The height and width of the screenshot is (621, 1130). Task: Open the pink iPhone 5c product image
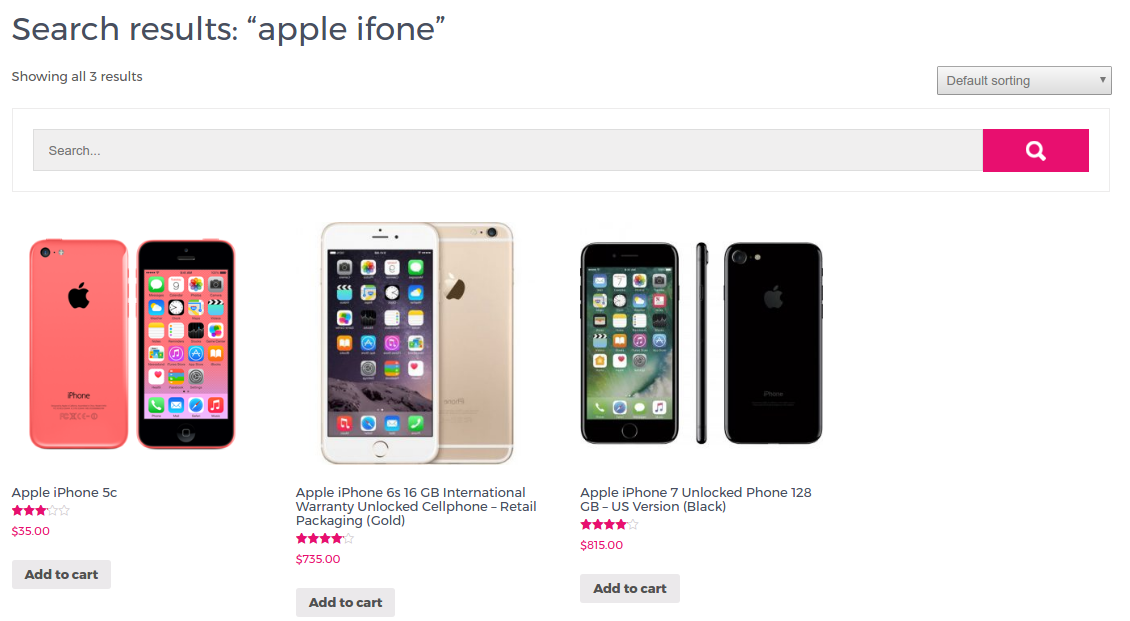point(132,343)
